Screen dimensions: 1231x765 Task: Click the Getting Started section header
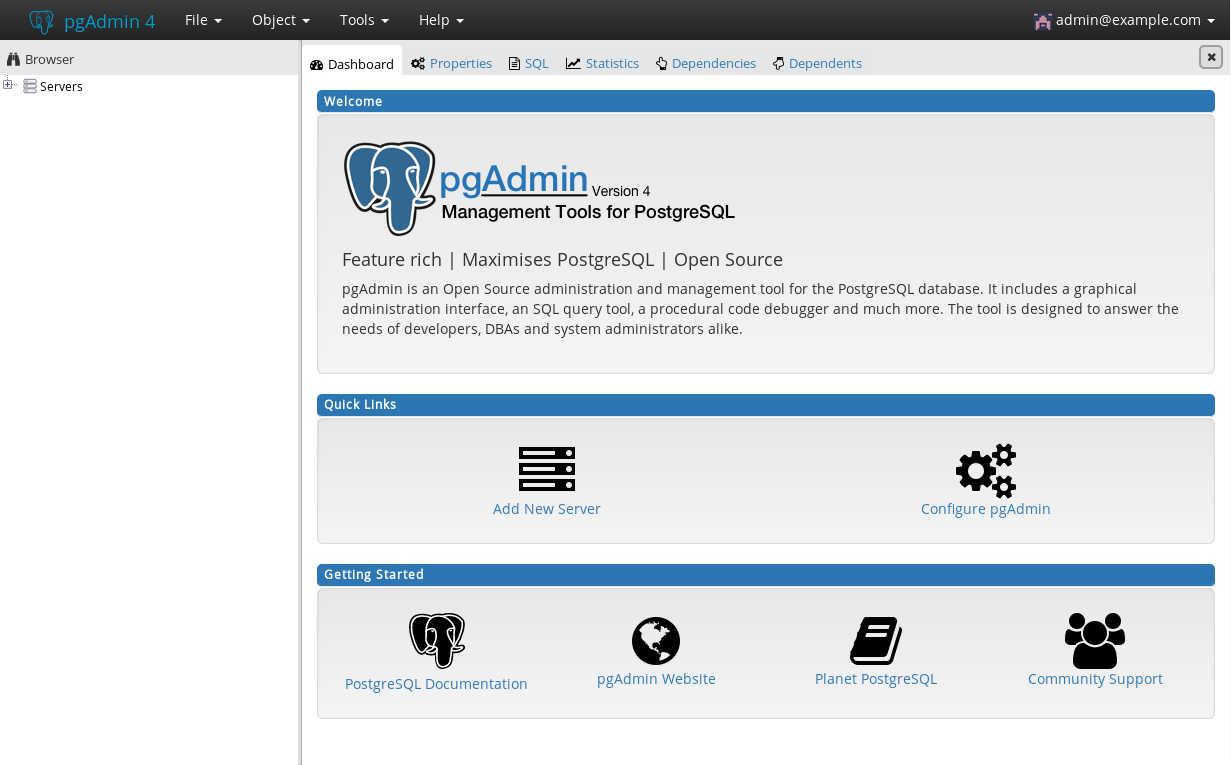click(x=766, y=575)
